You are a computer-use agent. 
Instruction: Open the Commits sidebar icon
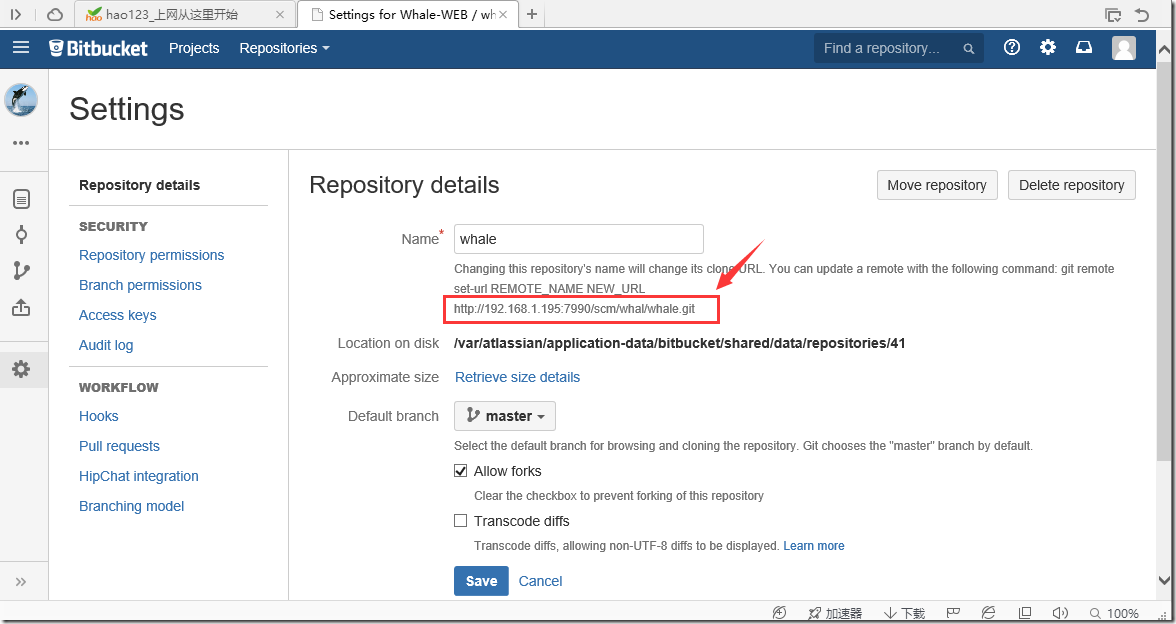point(22,235)
